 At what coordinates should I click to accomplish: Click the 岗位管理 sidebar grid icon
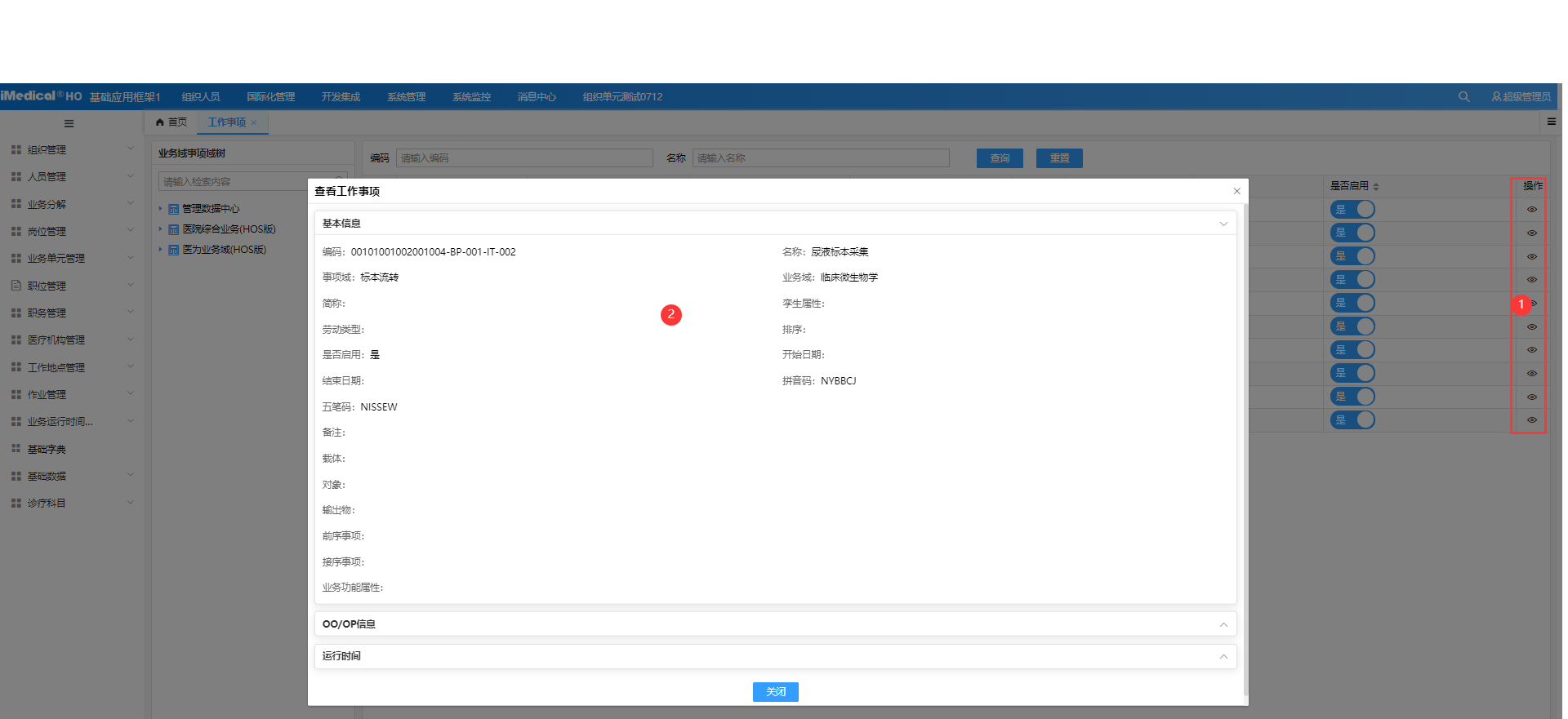tap(16, 231)
